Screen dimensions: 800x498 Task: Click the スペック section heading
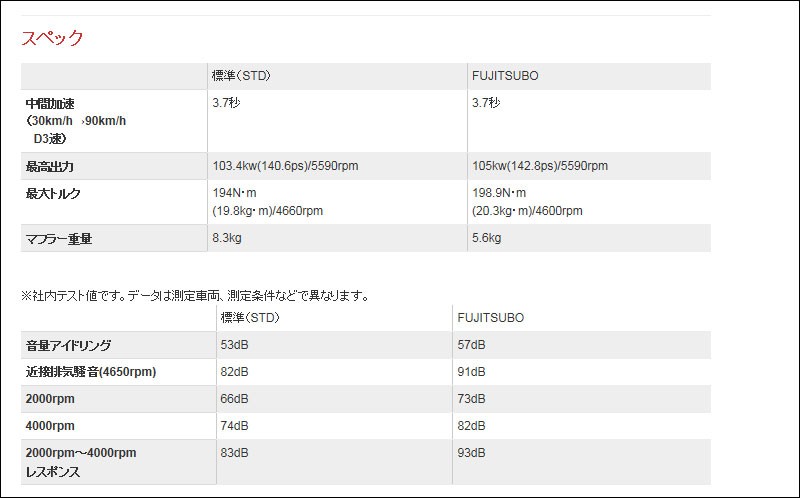(x=52, y=38)
